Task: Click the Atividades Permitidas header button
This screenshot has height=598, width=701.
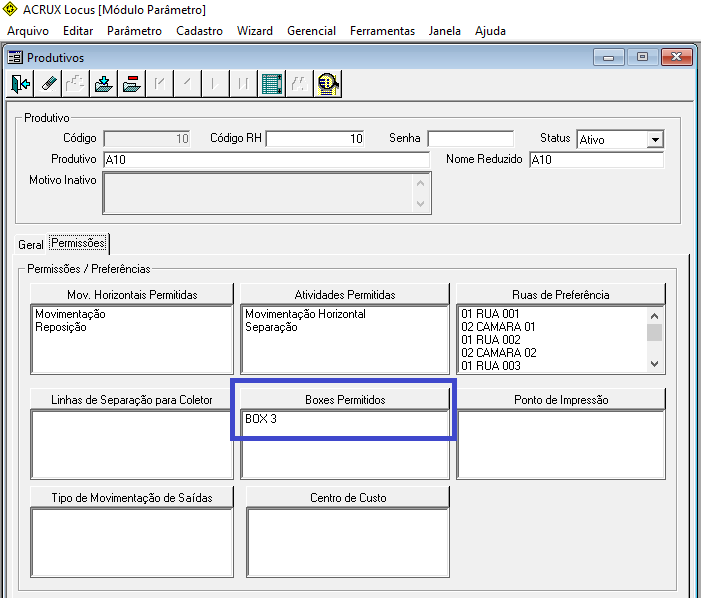Action: coord(345,294)
